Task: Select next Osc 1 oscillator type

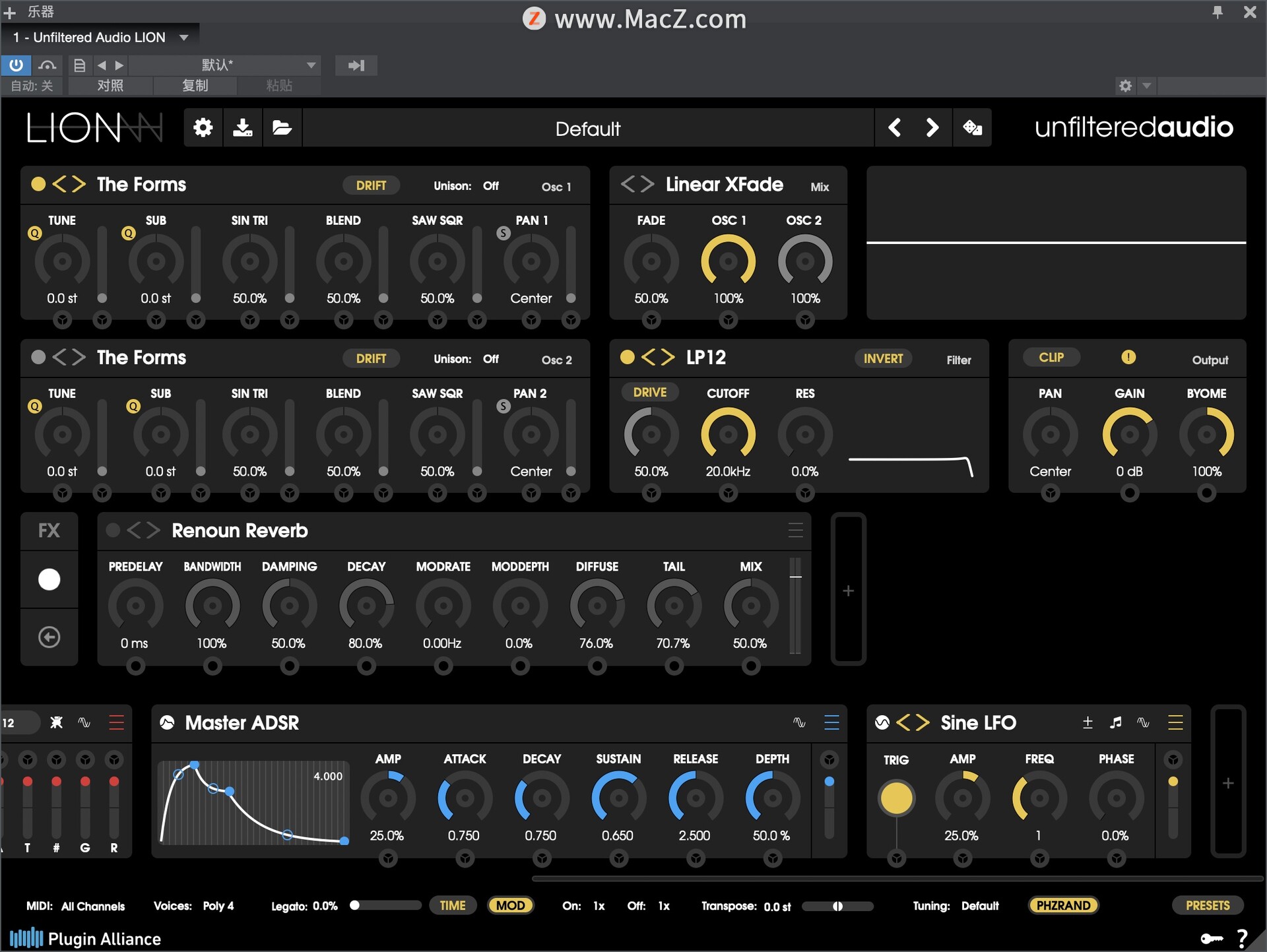Action: coord(79,184)
